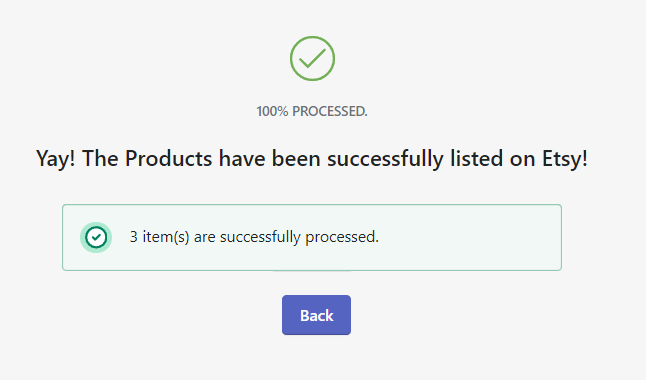This screenshot has width=646, height=380.
Task: Click the word 'Etsy!' in the heading
Action: click(565, 159)
